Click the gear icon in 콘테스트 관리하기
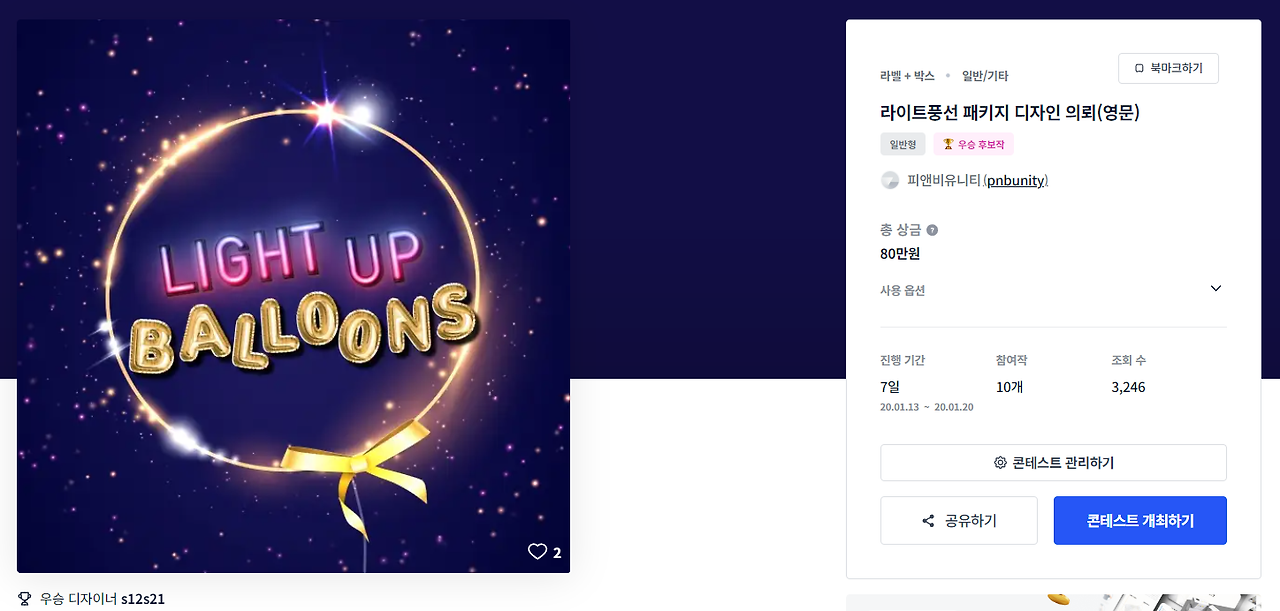1280x611 pixels. pyautogui.click(x=1000, y=463)
